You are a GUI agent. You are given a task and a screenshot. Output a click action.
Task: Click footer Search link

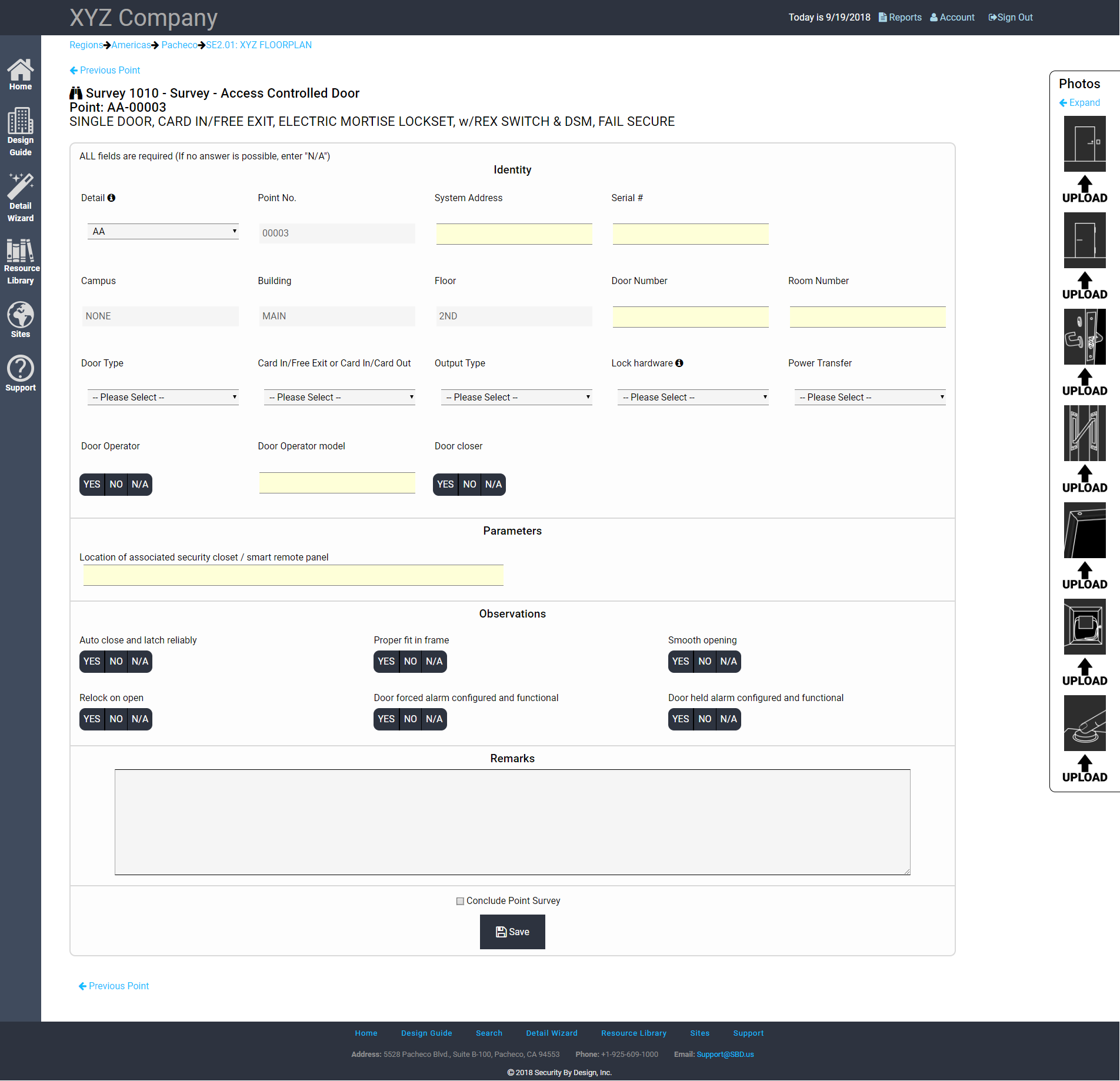489,1033
